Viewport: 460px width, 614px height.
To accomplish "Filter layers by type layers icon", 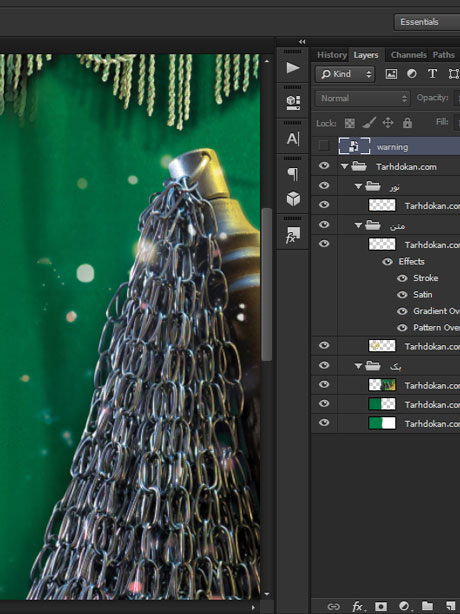I will click(x=432, y=74).
